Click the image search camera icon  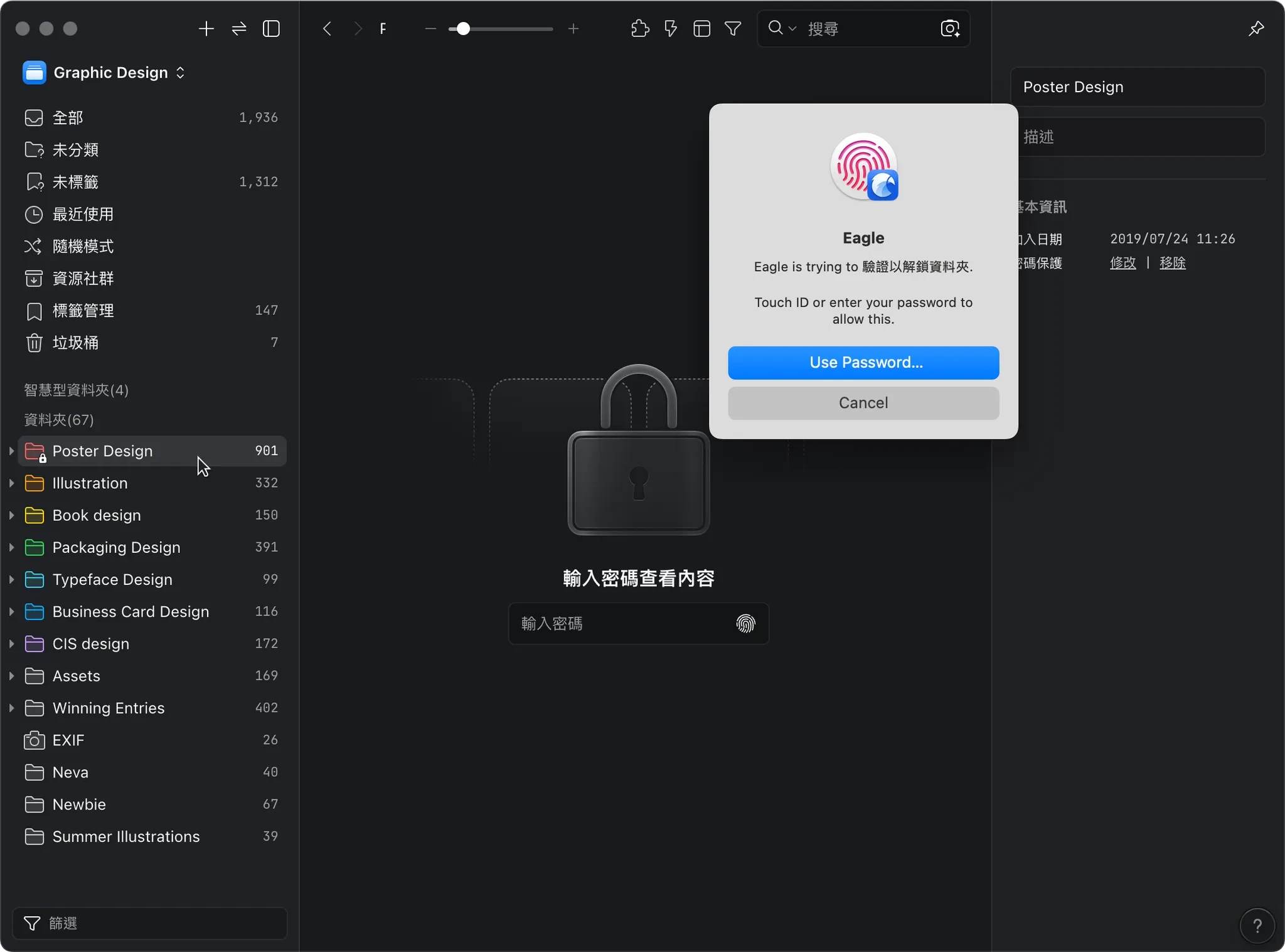click(950, 29)
